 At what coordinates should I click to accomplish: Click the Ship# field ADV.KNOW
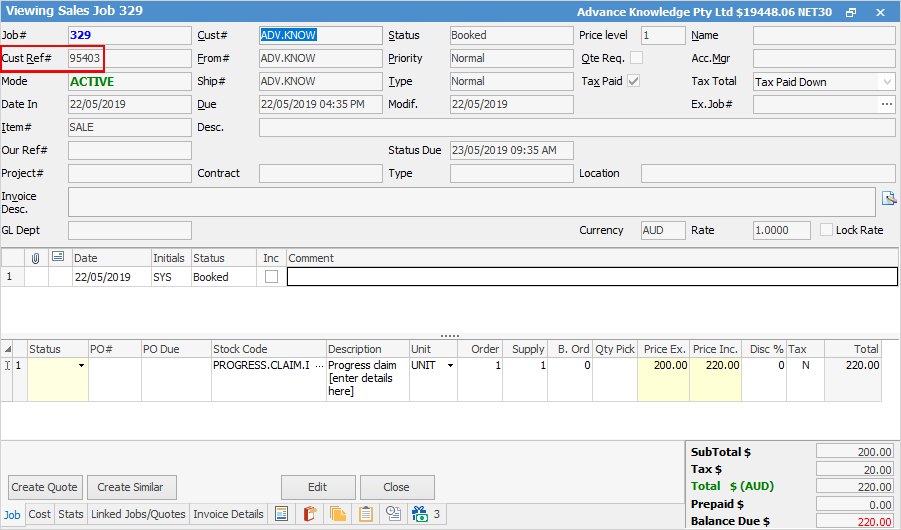tap(321, 81)
